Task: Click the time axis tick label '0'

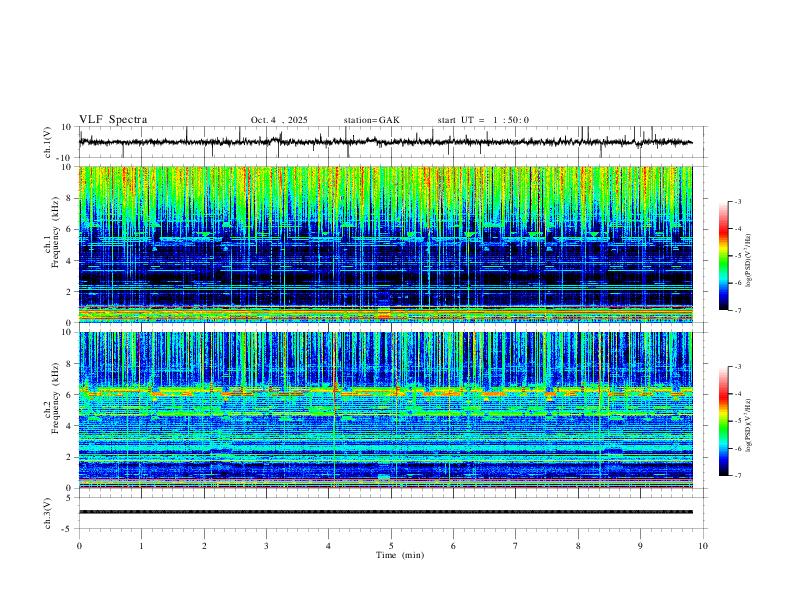Action: point(79,546)
